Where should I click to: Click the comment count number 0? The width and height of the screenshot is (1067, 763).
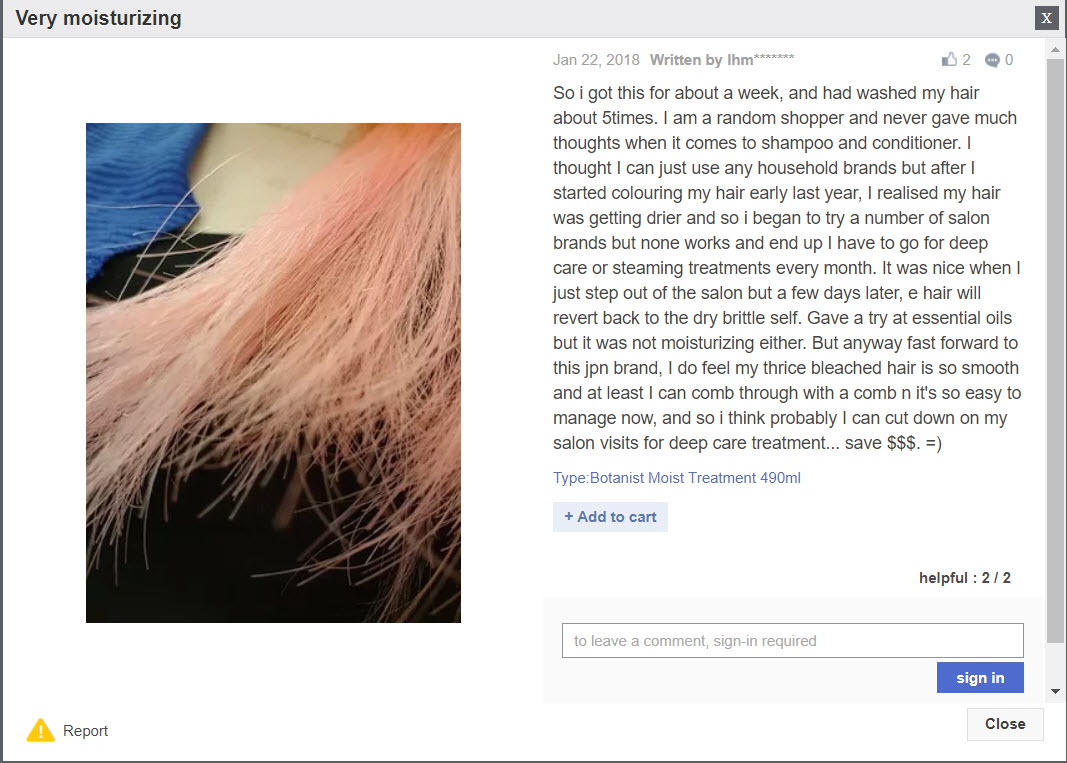pyautogui.click(x=1009, y=60)
